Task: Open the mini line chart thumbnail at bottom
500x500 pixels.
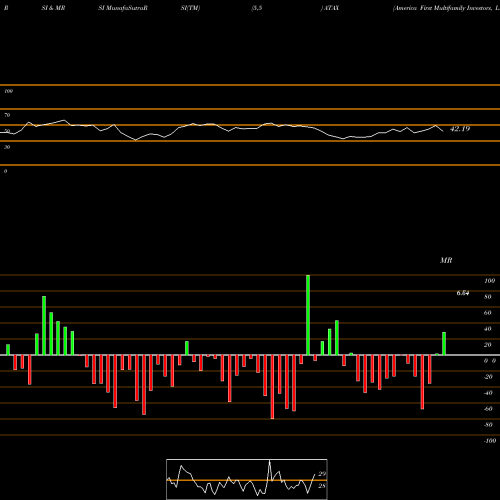Action: (247, 479)
